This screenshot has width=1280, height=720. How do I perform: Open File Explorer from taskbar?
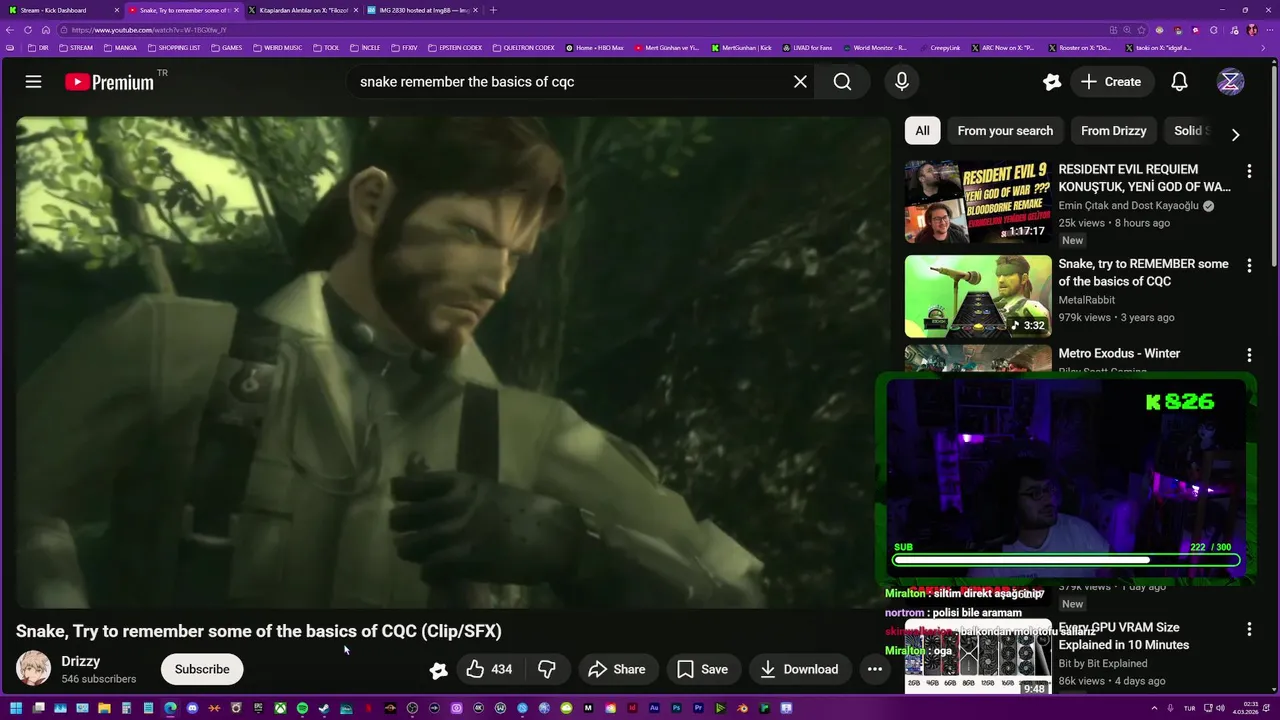pos(104,708)
